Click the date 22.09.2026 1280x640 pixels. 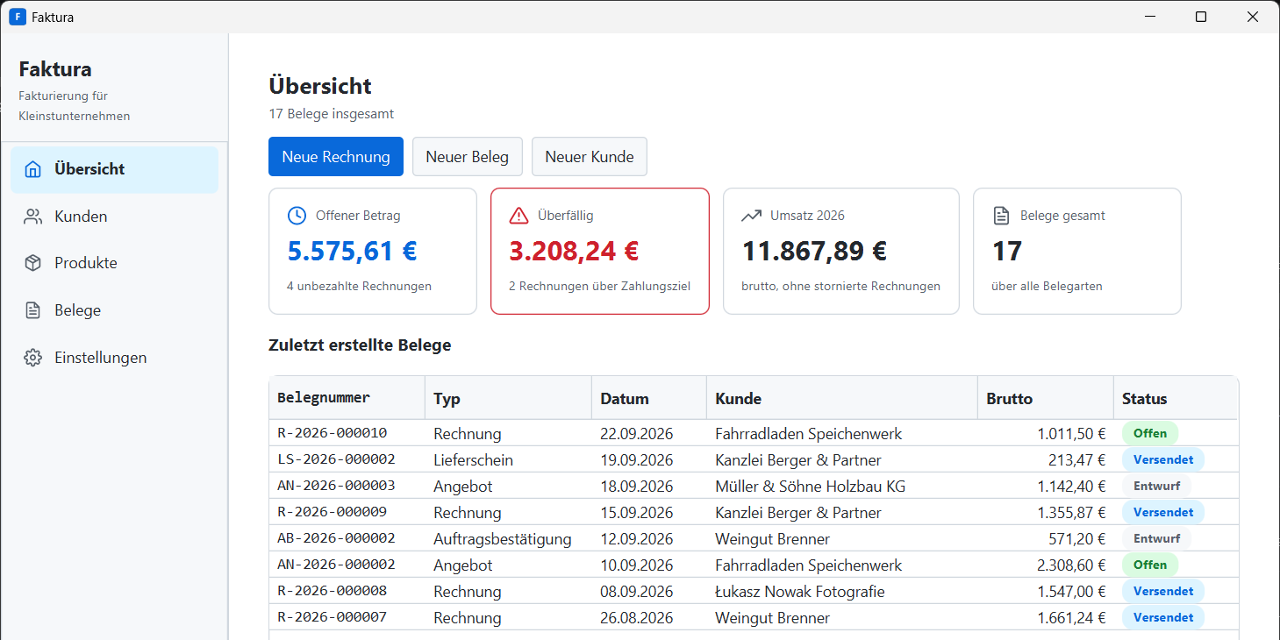(x=637, y=434)
